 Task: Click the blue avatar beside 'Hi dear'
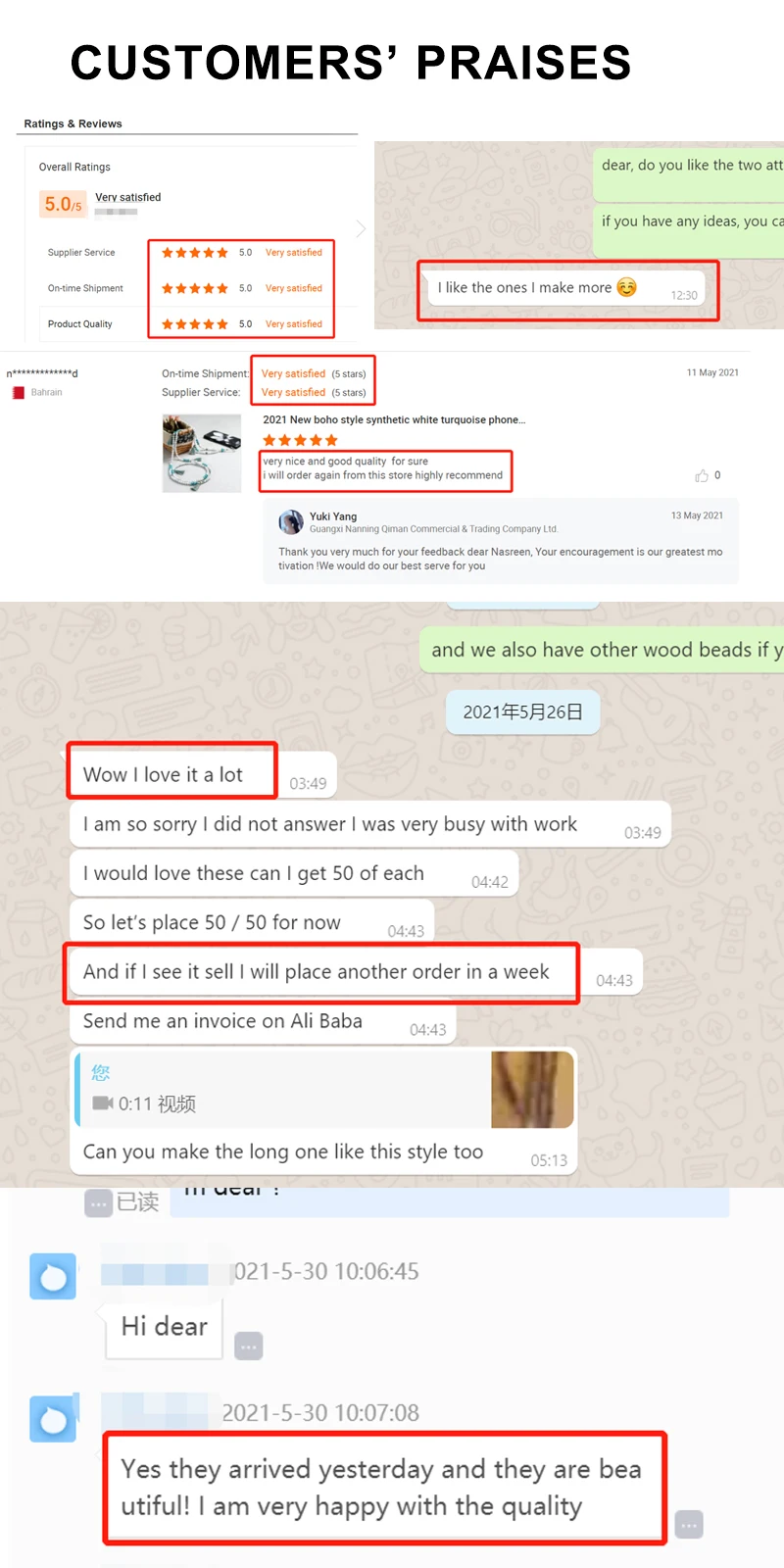point(53,1276)
